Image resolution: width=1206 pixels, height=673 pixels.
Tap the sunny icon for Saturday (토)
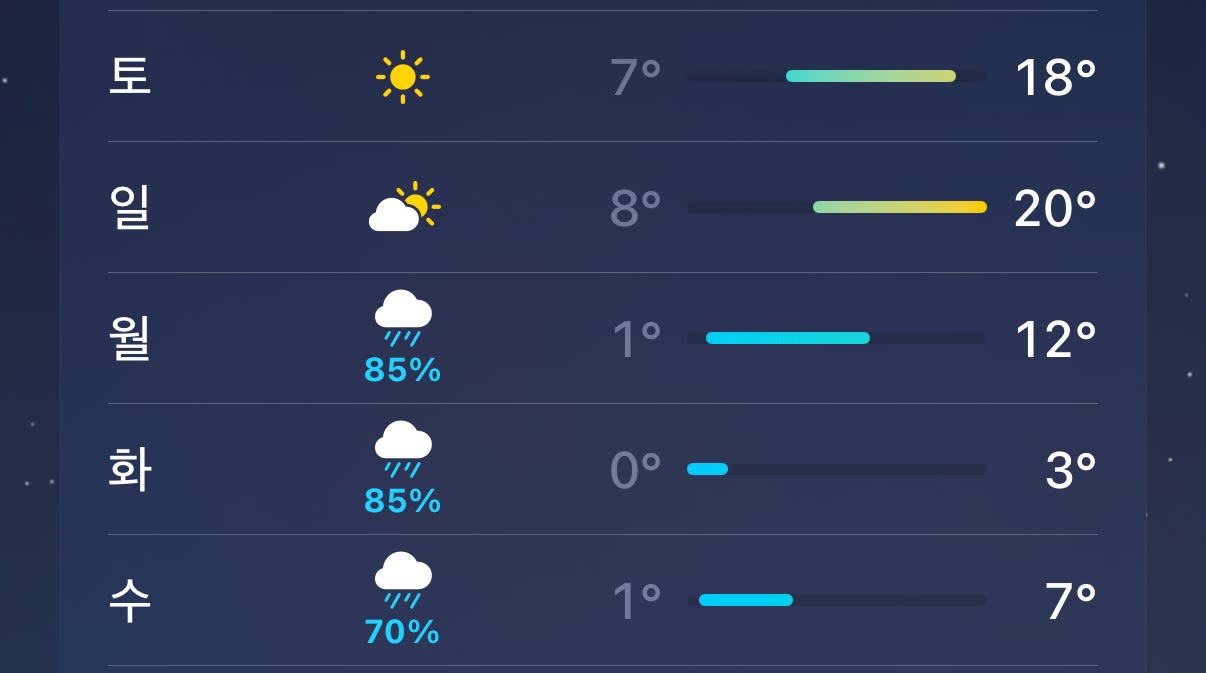point(403,77)
